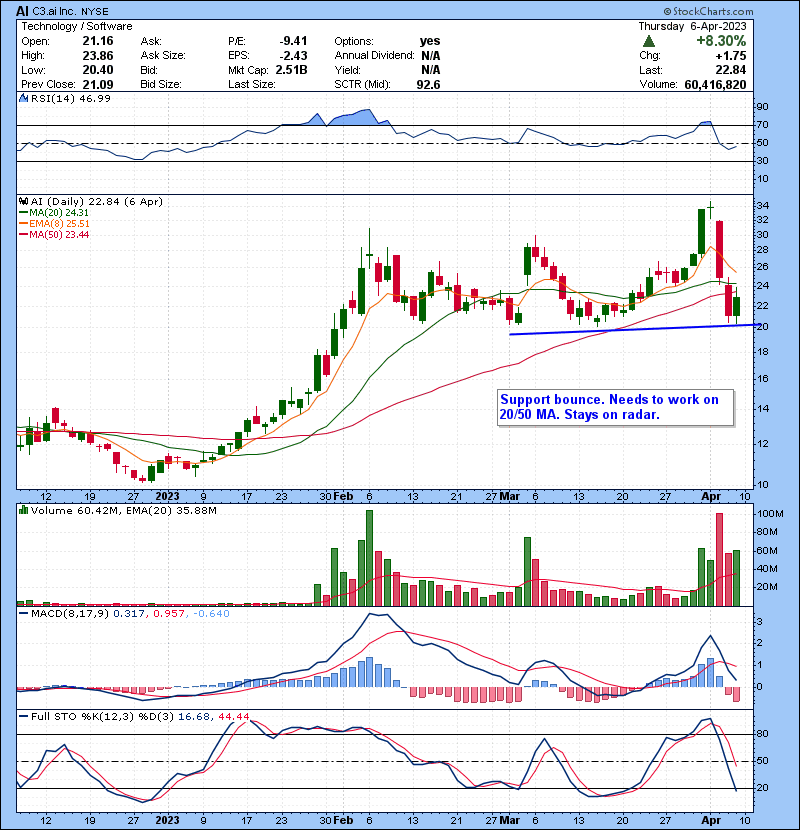Click the Mkt Cap value 2.51B

coord(291,70)
